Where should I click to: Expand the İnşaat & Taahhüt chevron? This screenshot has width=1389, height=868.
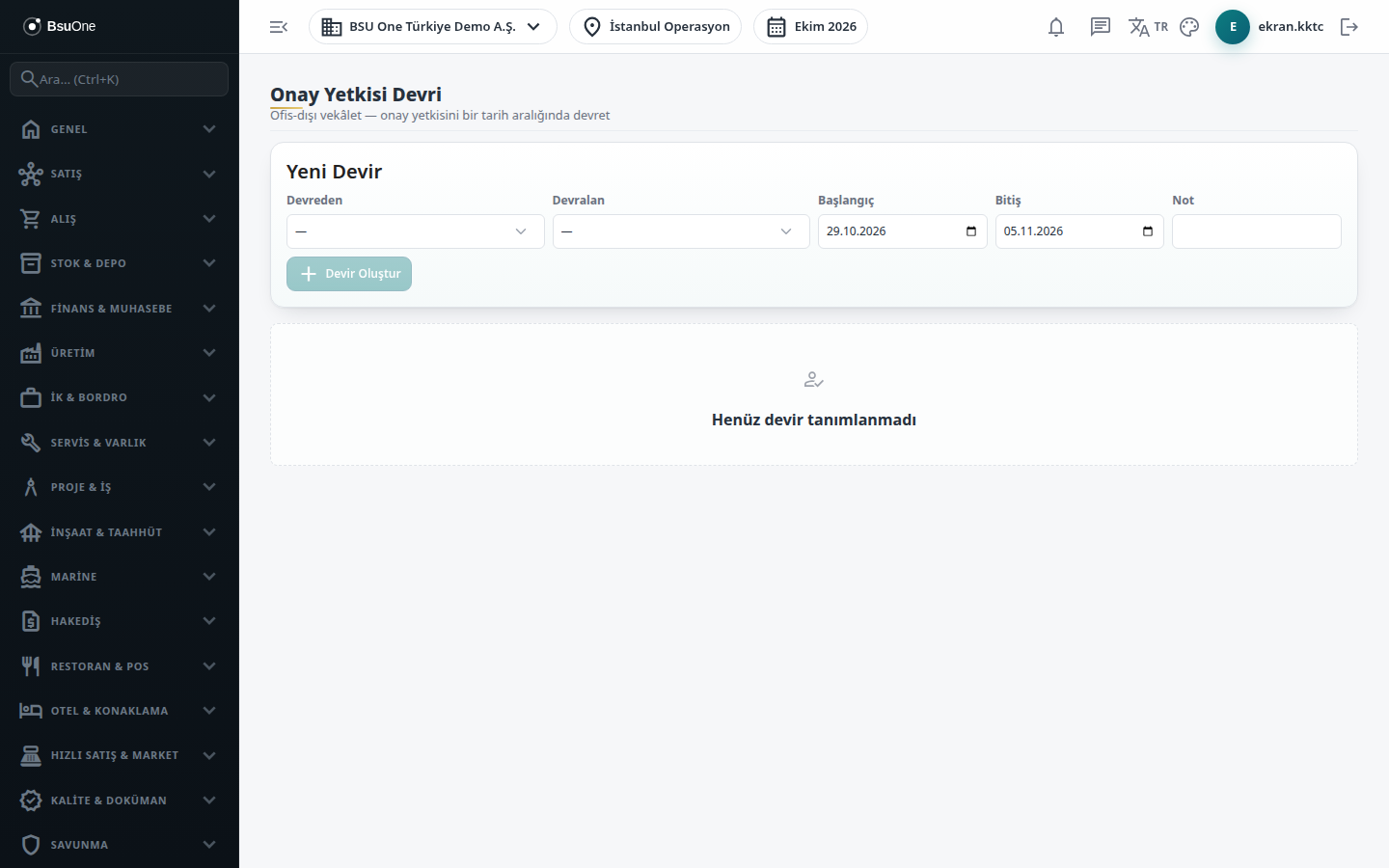[209, 532]
